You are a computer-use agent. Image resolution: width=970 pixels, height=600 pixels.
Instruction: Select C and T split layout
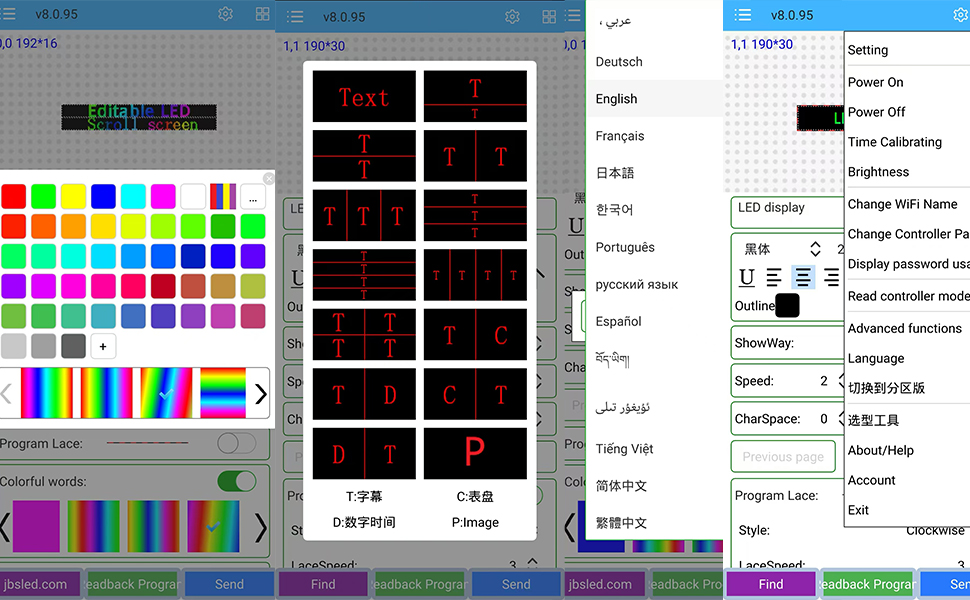[475, 394]
